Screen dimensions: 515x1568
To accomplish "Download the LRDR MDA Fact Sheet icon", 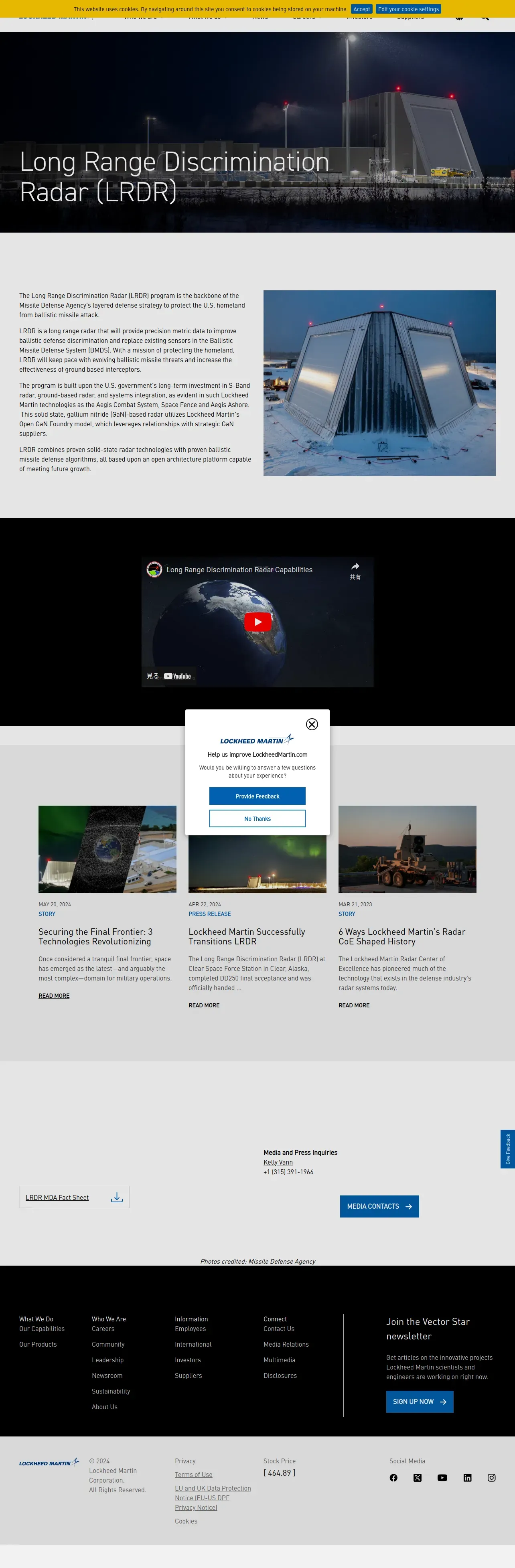I will point(117,1197).
